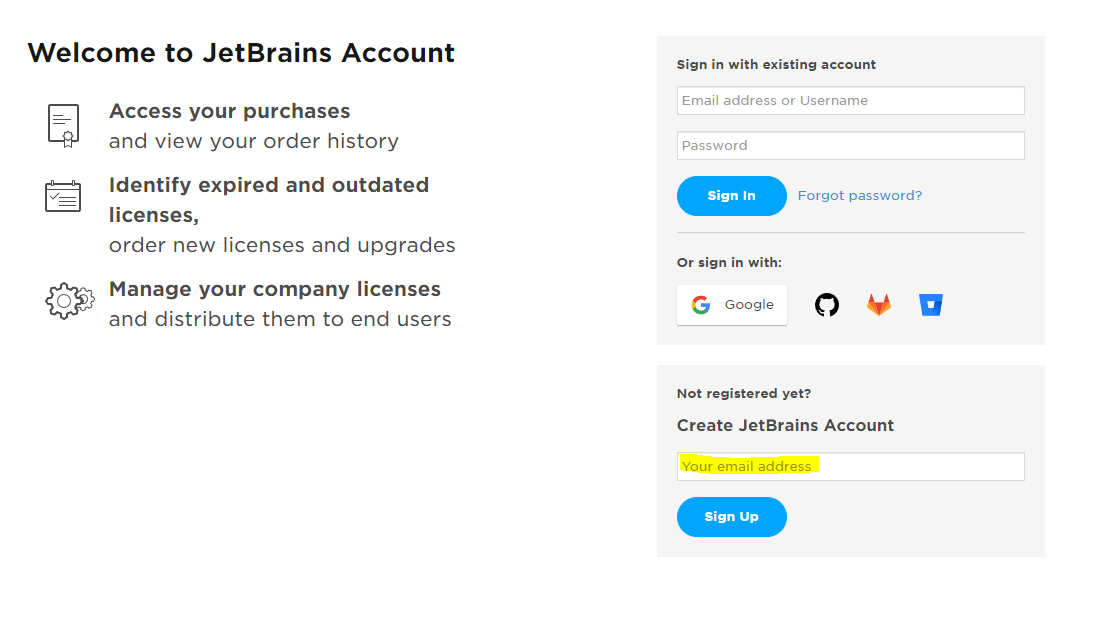Click the calendar checklist licenses icon
The height and width of the screenshot is (635, 1096).
pos(63,196)
